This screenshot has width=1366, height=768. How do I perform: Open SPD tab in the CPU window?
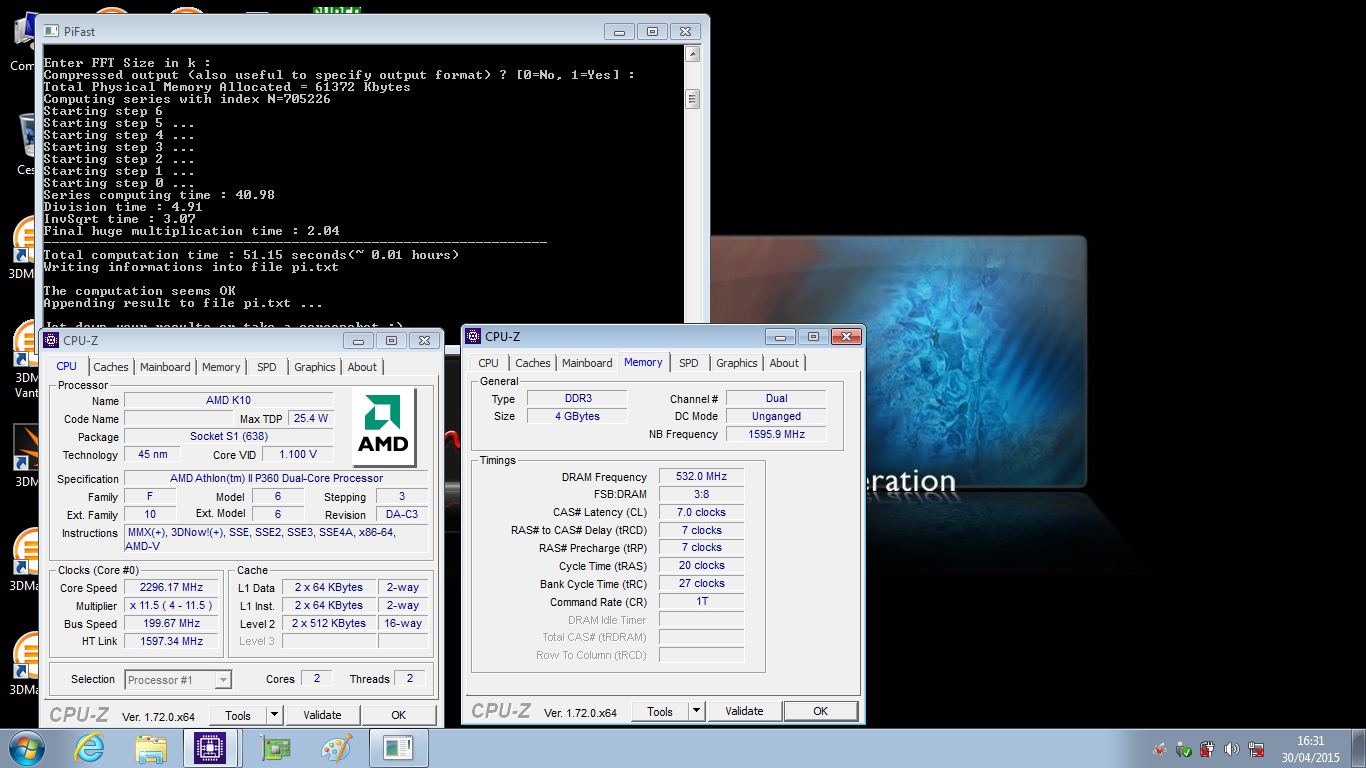(266, 367)
